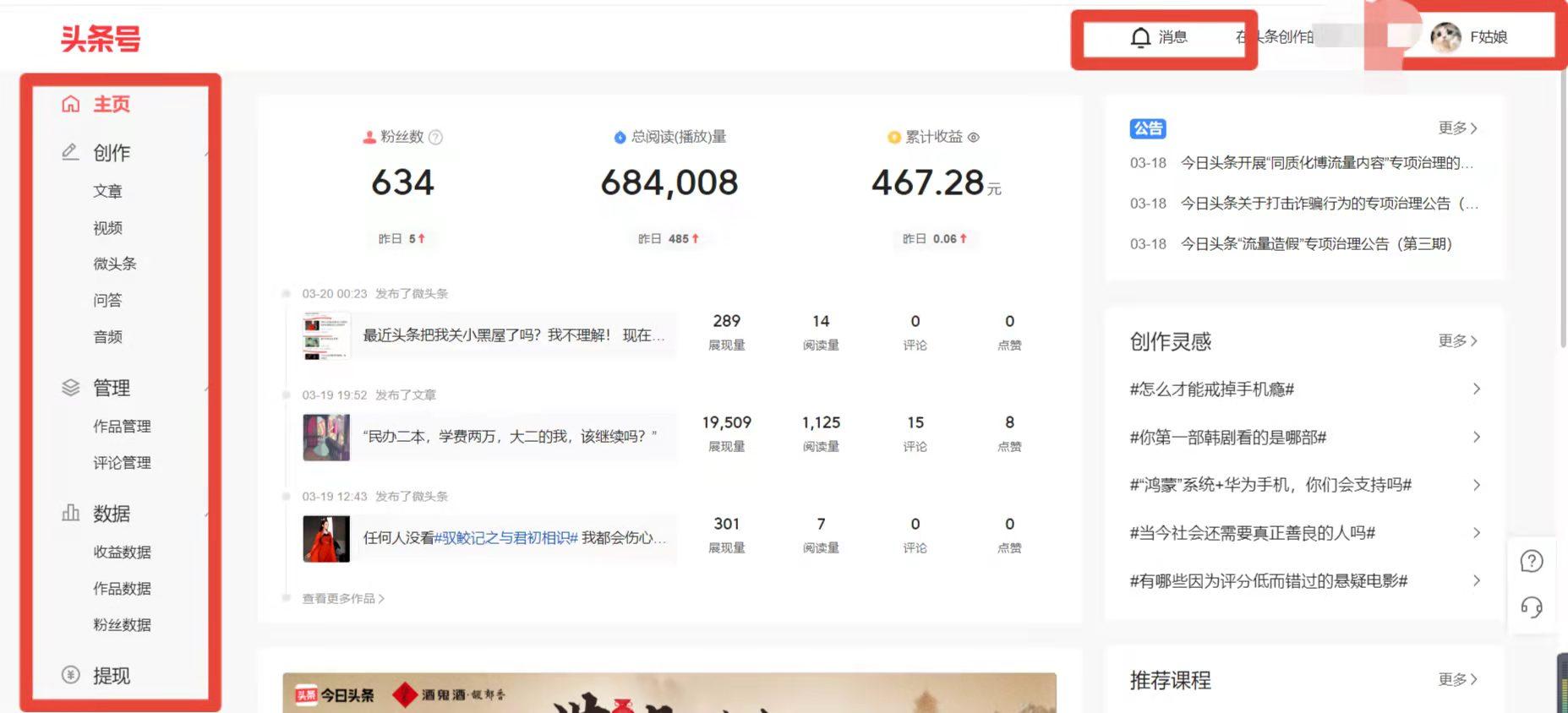Click the 粉丝数 person icon
The height and width of the screenshot is (713, 1568).
click(x=369, y=137)
